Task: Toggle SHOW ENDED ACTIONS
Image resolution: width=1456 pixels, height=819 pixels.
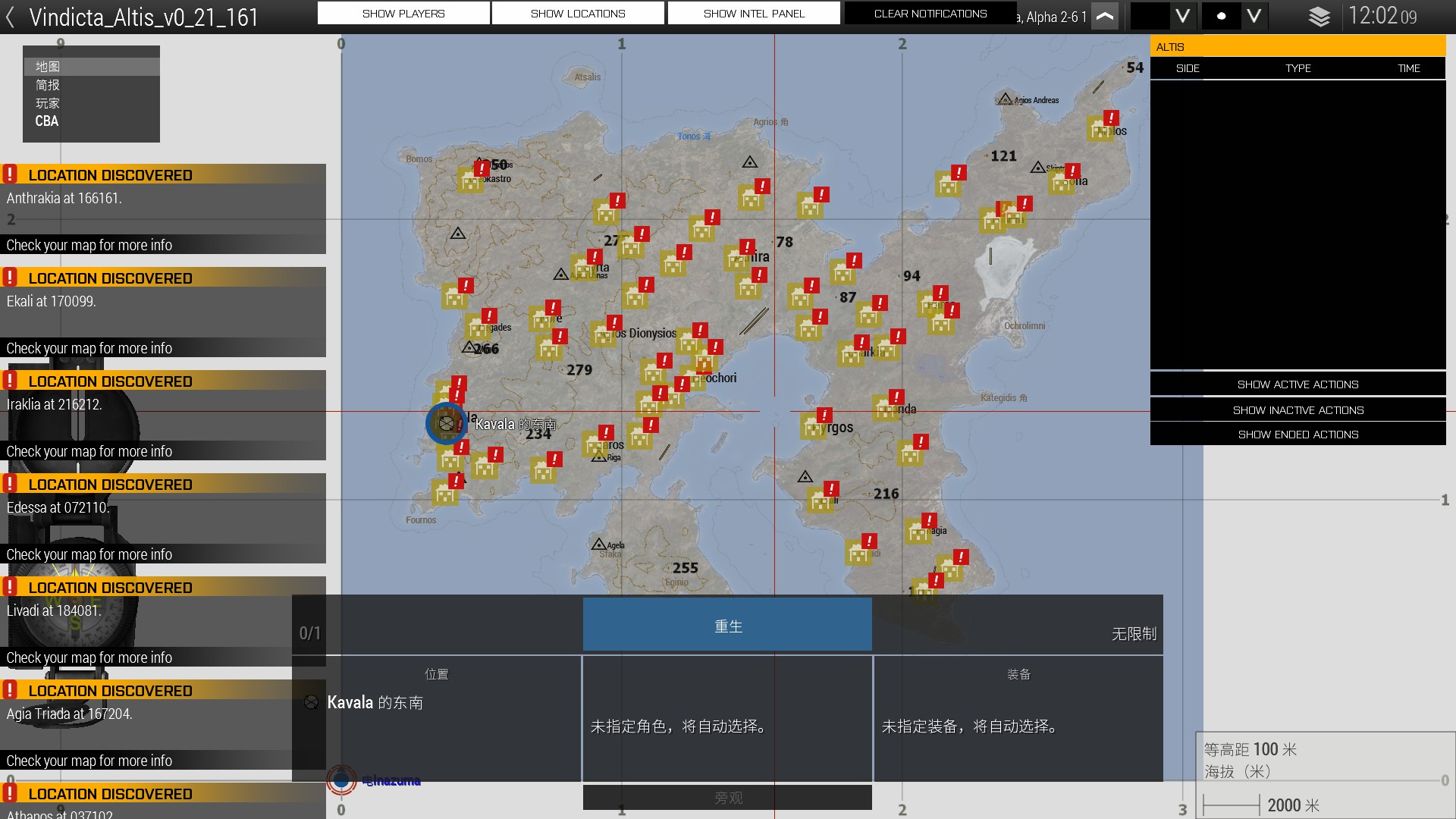Action: point(1298,434)
